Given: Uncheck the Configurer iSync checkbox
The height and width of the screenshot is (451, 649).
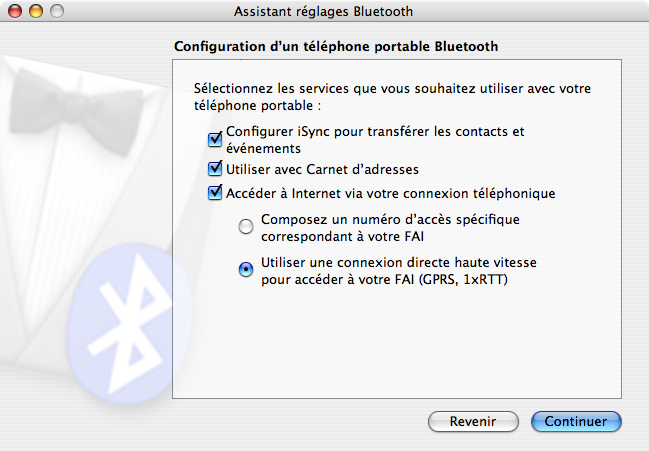Looking at the screenshot, I should pyautogui.click(x=214, y=139).
